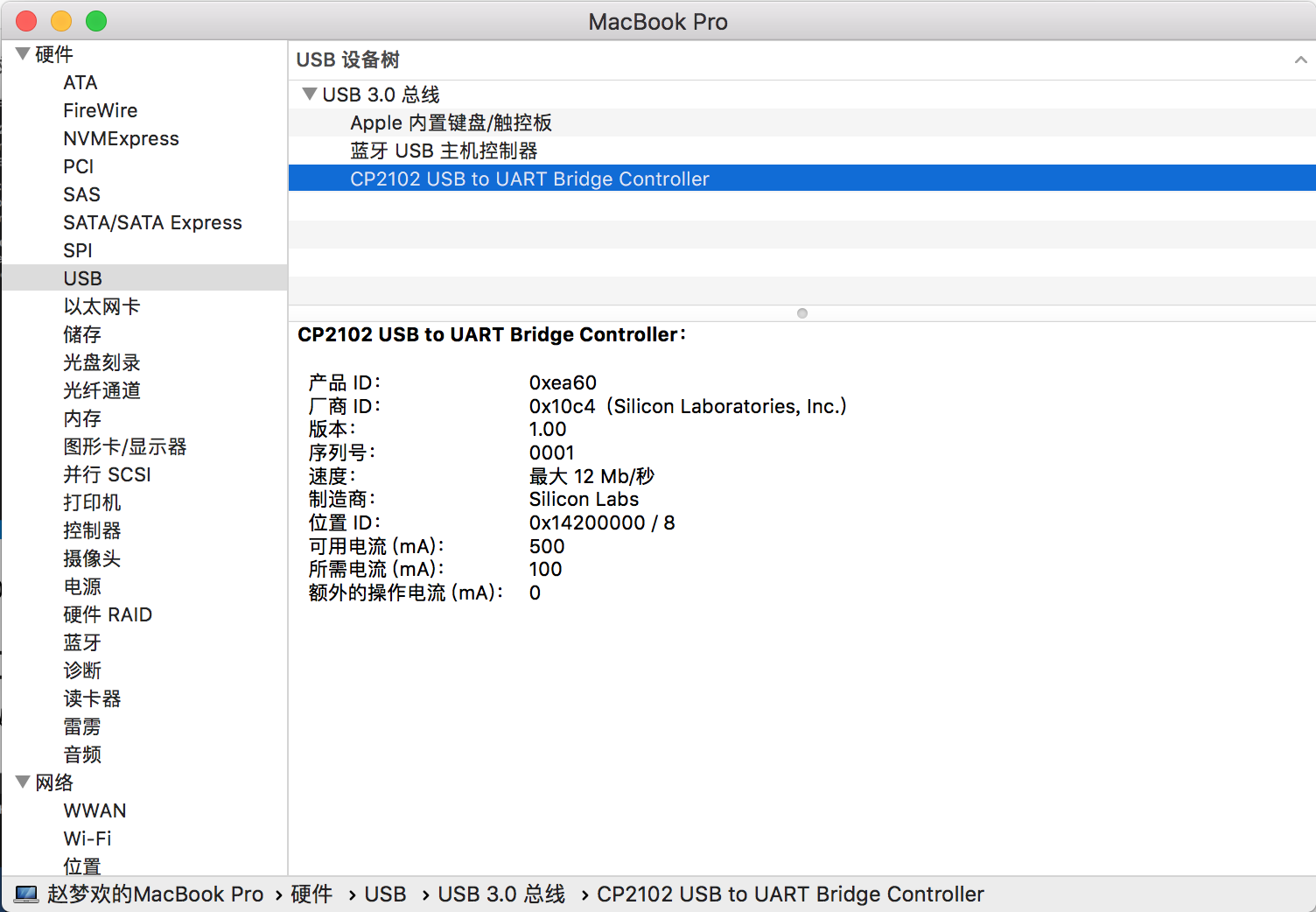Select 雷雳 Thunderbolt sidebar entry
Viewport: 1316px width, 912px height.
82,726
